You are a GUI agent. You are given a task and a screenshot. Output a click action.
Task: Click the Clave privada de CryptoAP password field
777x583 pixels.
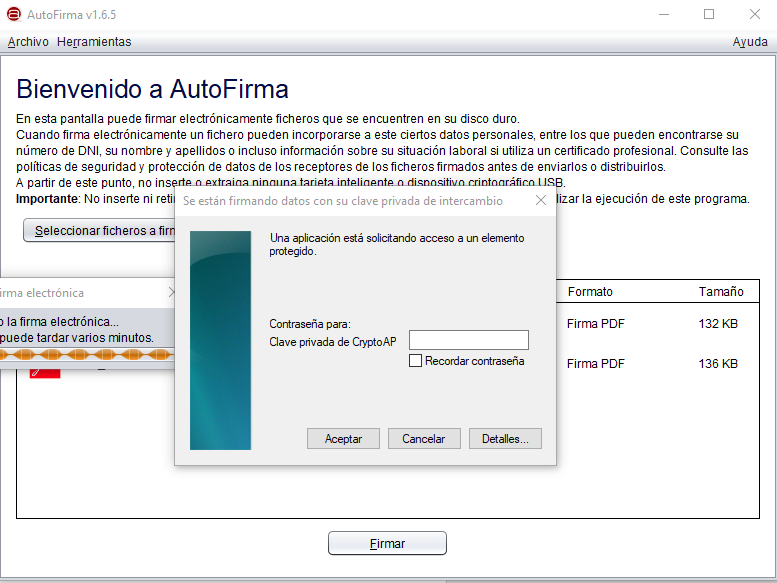[469, 340]
